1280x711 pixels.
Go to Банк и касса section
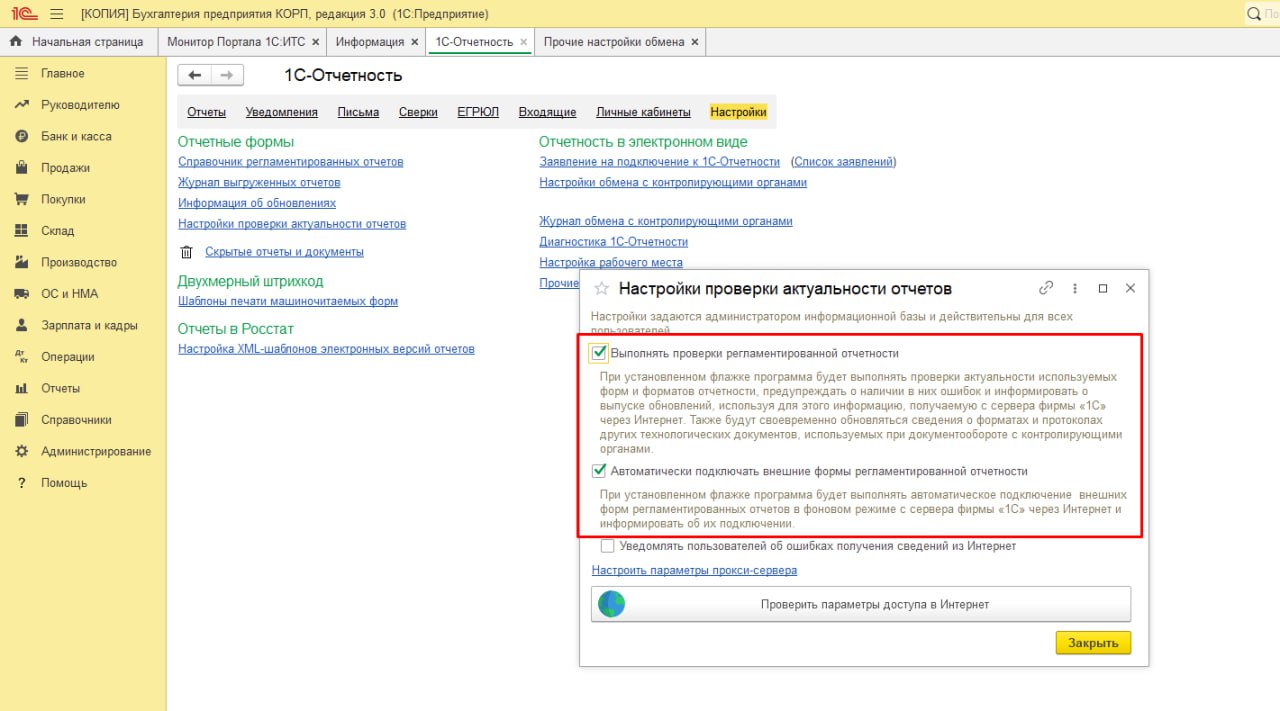[x=76, y=136]
